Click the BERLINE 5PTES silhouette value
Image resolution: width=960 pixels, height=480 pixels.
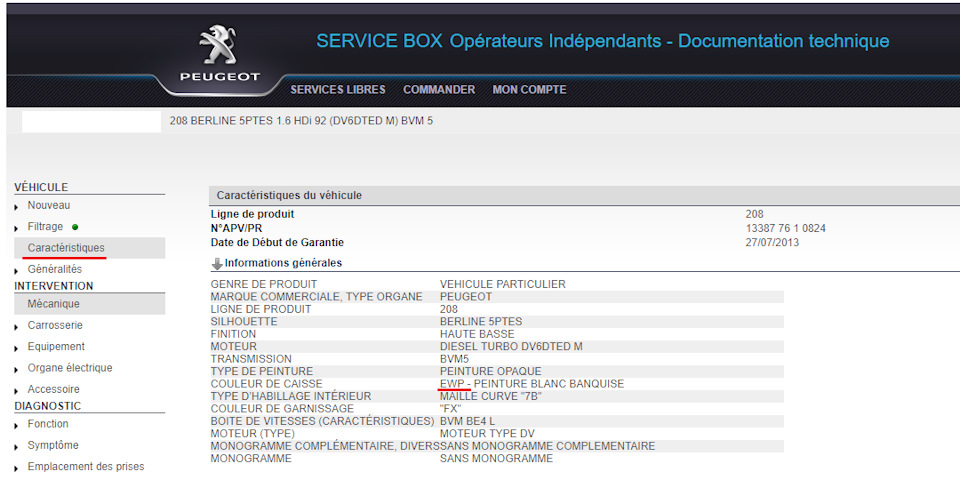coord(481,321)
